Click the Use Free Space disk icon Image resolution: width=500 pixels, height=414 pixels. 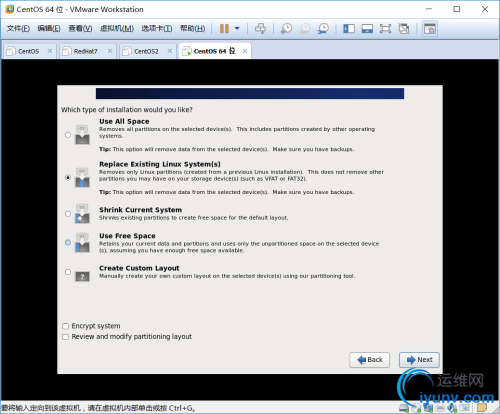tap(82, 242)
